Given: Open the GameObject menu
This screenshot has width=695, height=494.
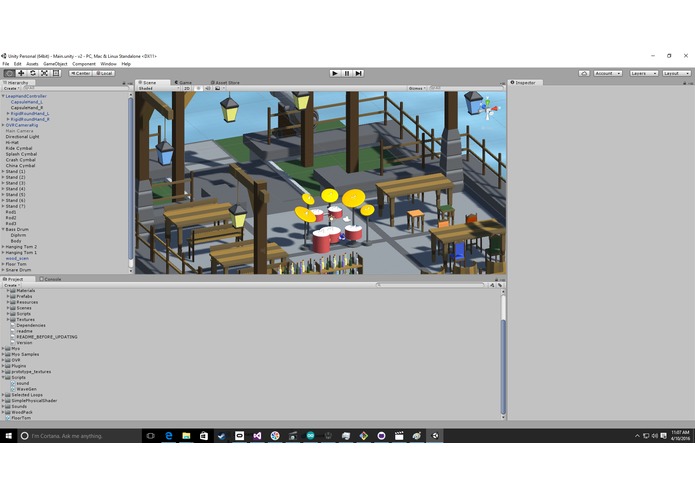Looking at the screenshot, I should click(55, 64).
